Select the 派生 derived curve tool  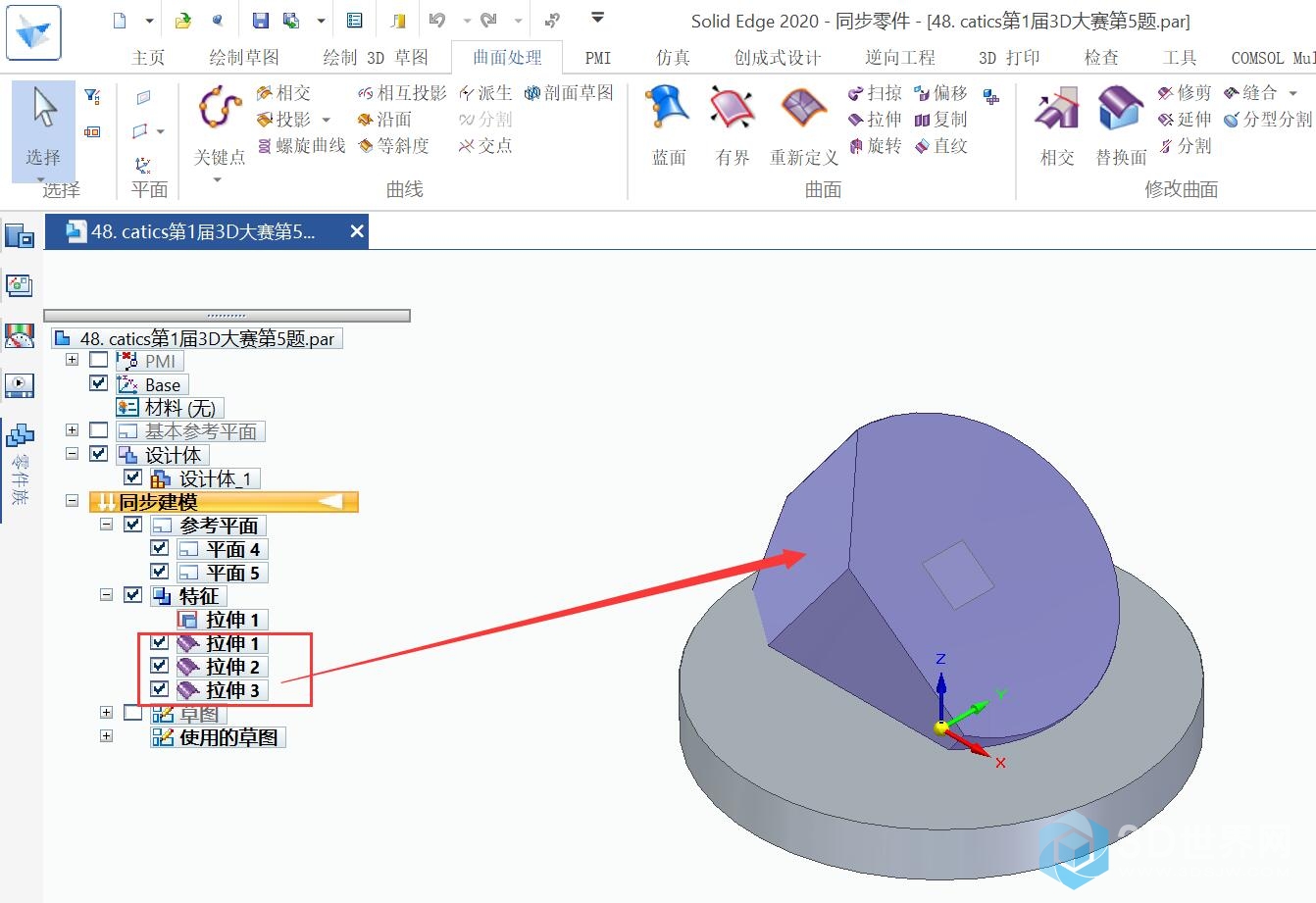pyautogui.click(x=485, y=93)
